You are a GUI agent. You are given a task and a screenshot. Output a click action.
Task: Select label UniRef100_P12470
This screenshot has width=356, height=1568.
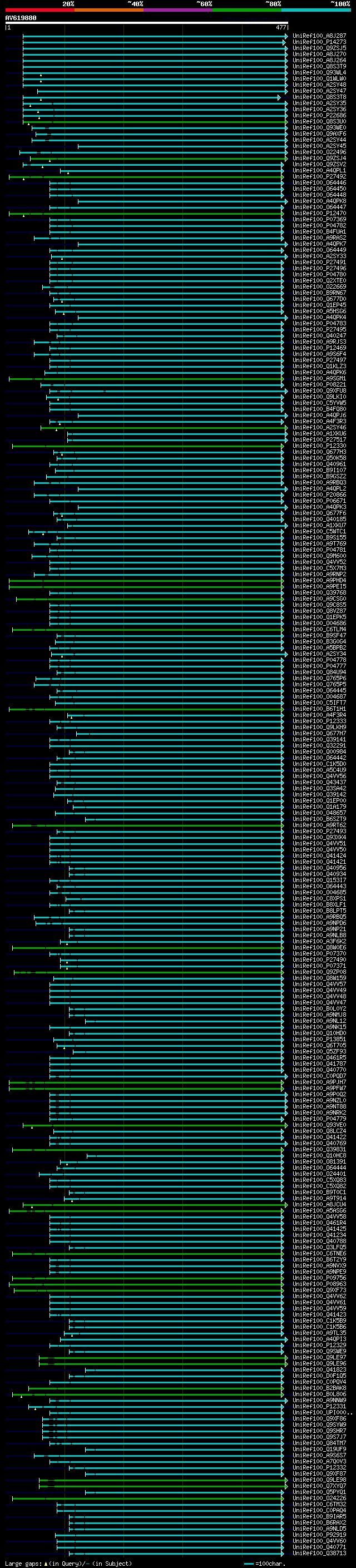pyautogui.click(x=319, y=214)
